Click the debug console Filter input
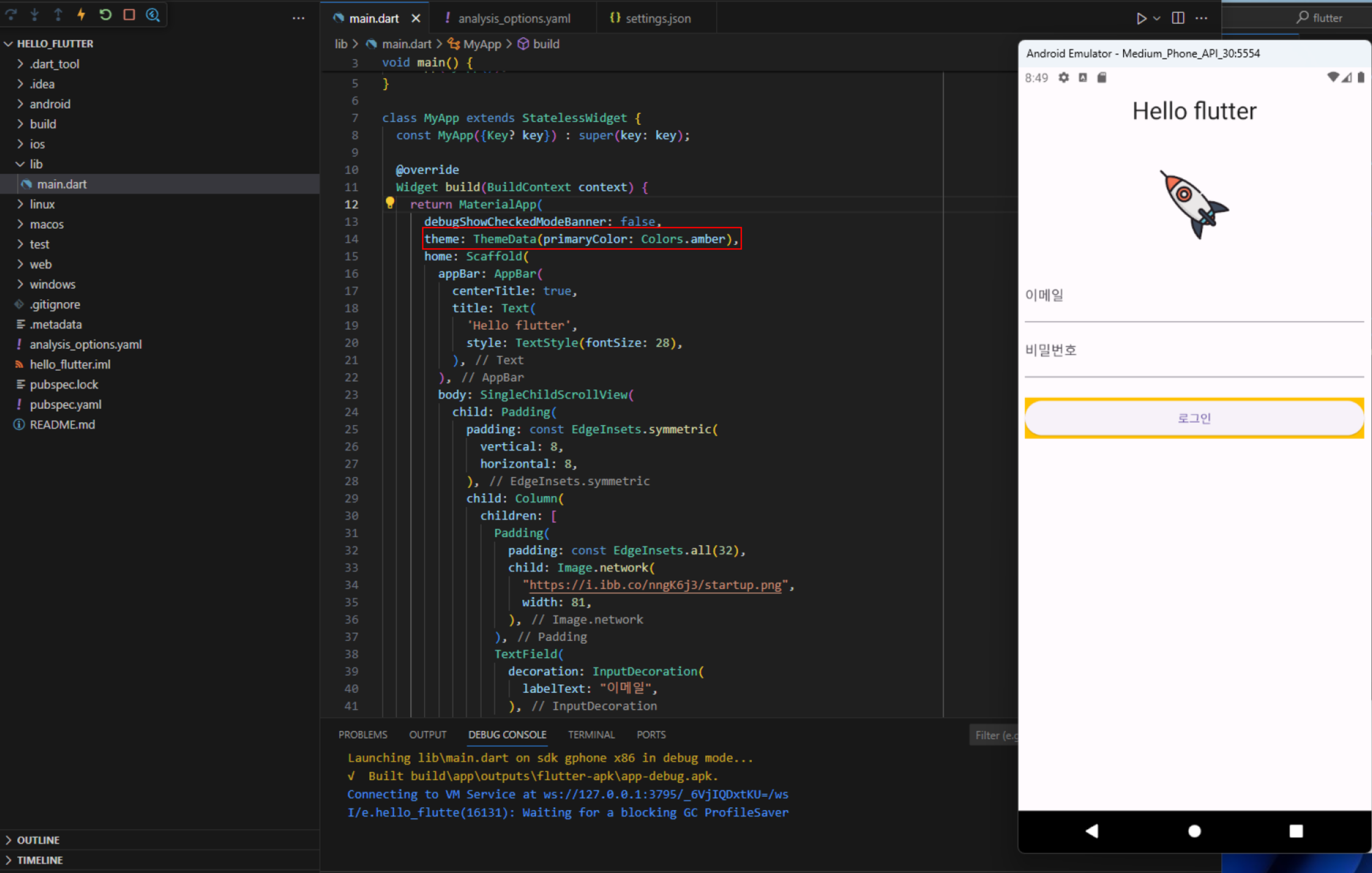The image size is (1372, 873). click(994, 735)
